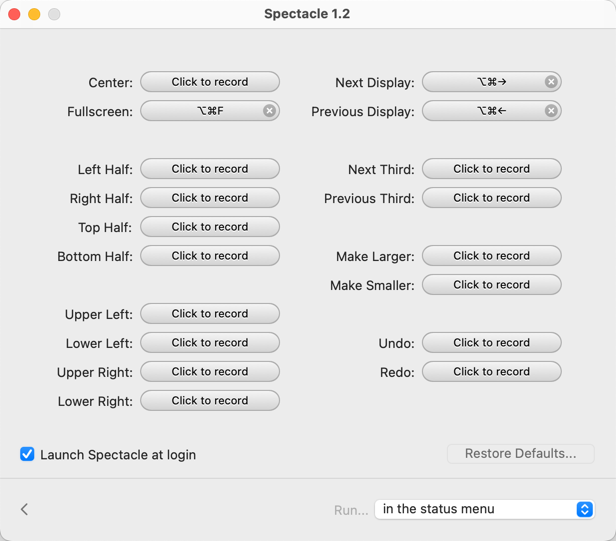The height and width of the screenshot is (541, 616).
Task: Record a shortcut for Left Half
Action: [x=210, y=169]
